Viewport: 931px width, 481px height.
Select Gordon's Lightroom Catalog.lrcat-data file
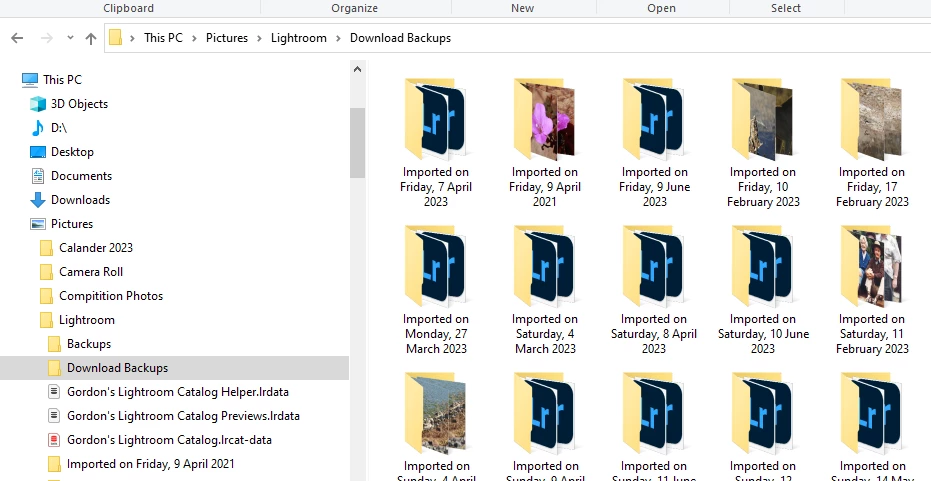pos(169,440)
